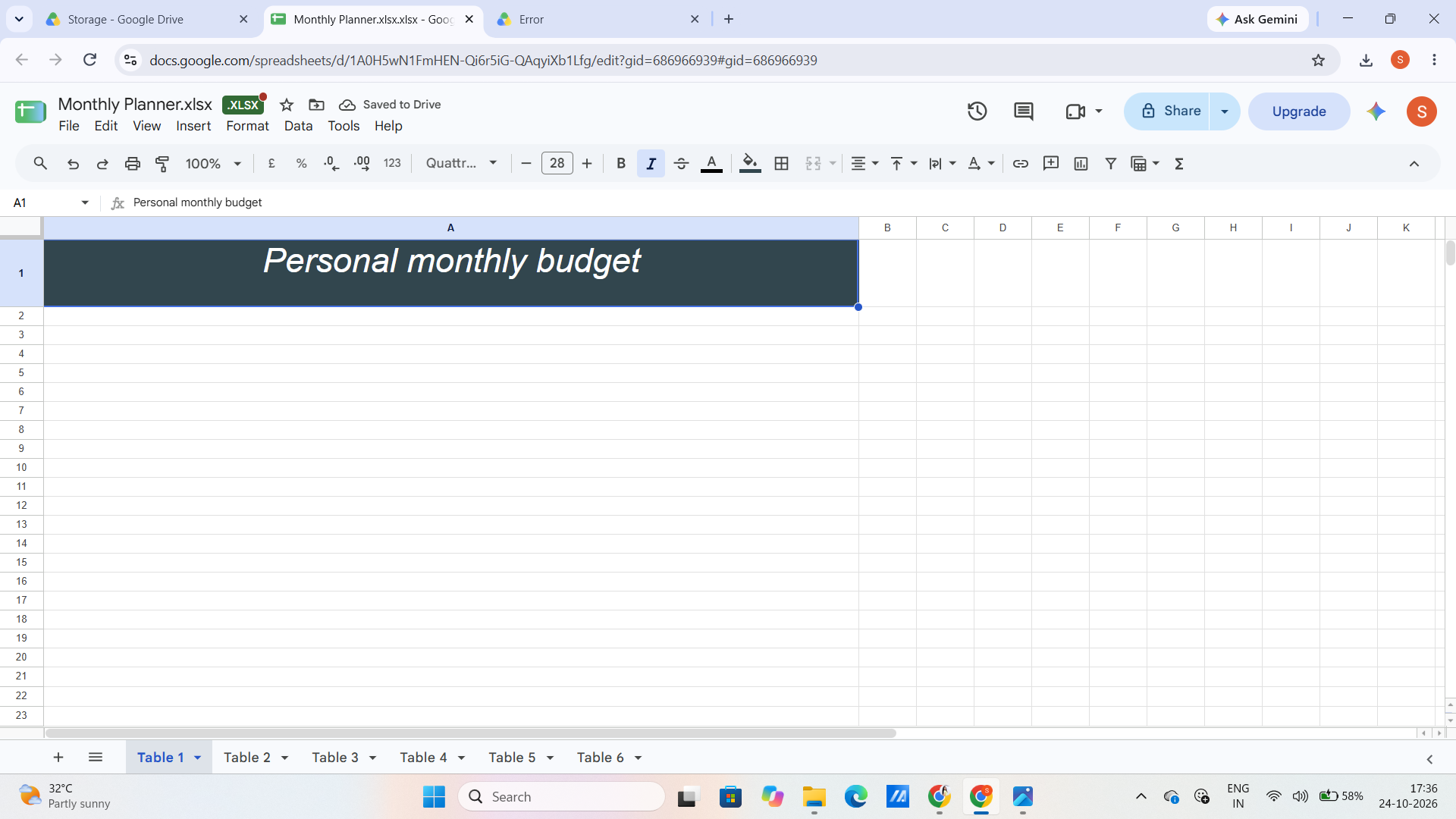Image resolution: width=1456 pixels, height=819 pixels.
Task: Open version history clock icon
Action: click(977, 111)
